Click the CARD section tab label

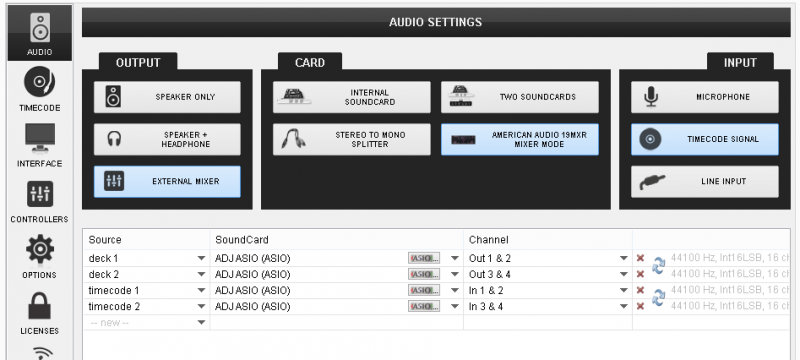coord(310,62)
